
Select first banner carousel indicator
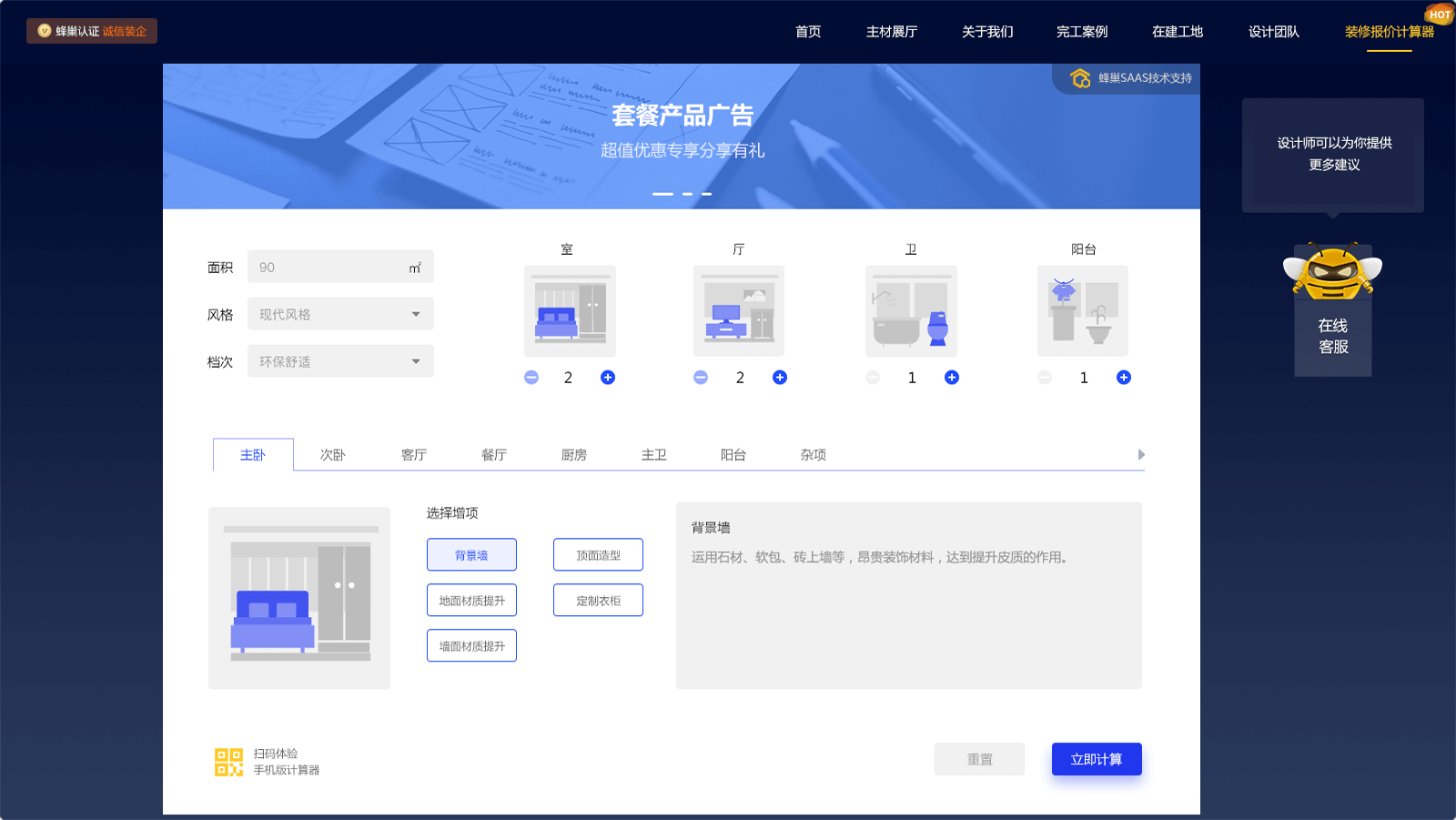(662, 194)
